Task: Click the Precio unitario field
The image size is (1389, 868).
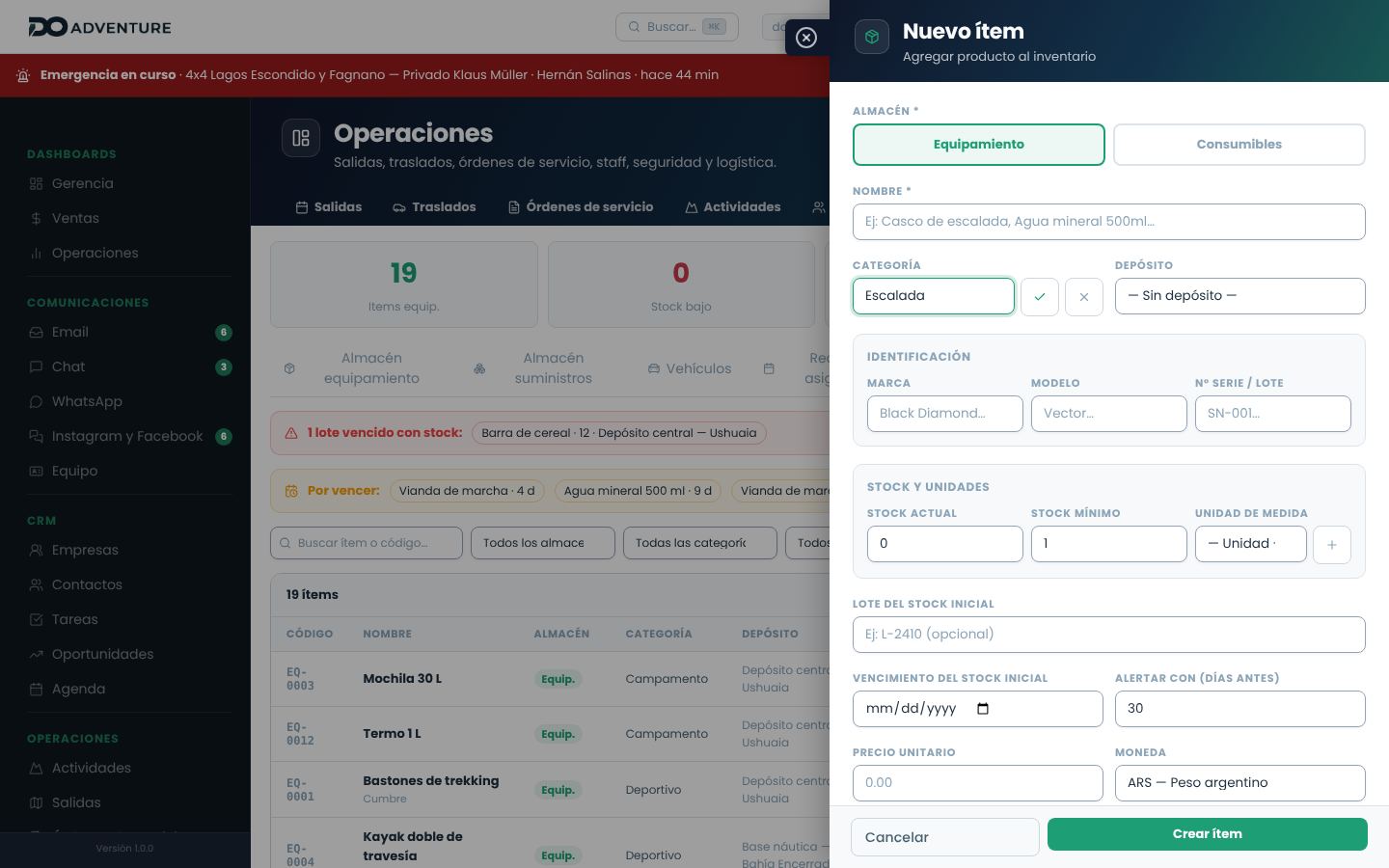Action: (978, 783)
